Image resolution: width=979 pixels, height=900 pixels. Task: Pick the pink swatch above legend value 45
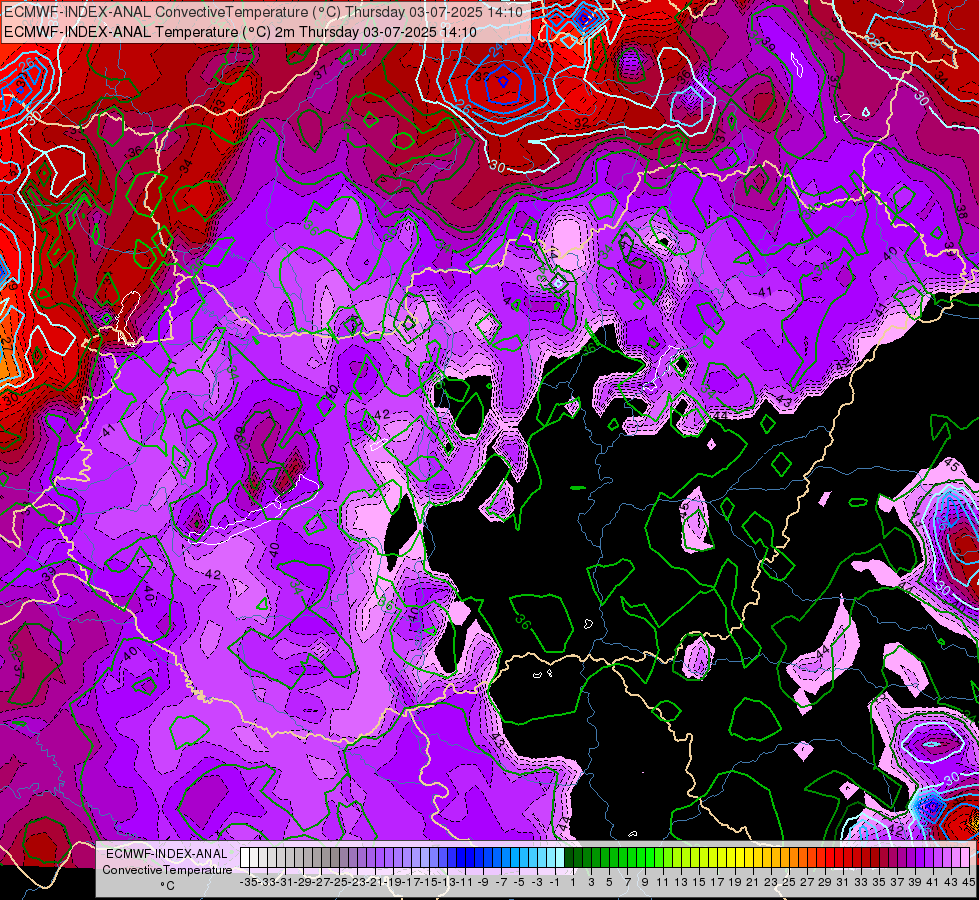(965, 857)
